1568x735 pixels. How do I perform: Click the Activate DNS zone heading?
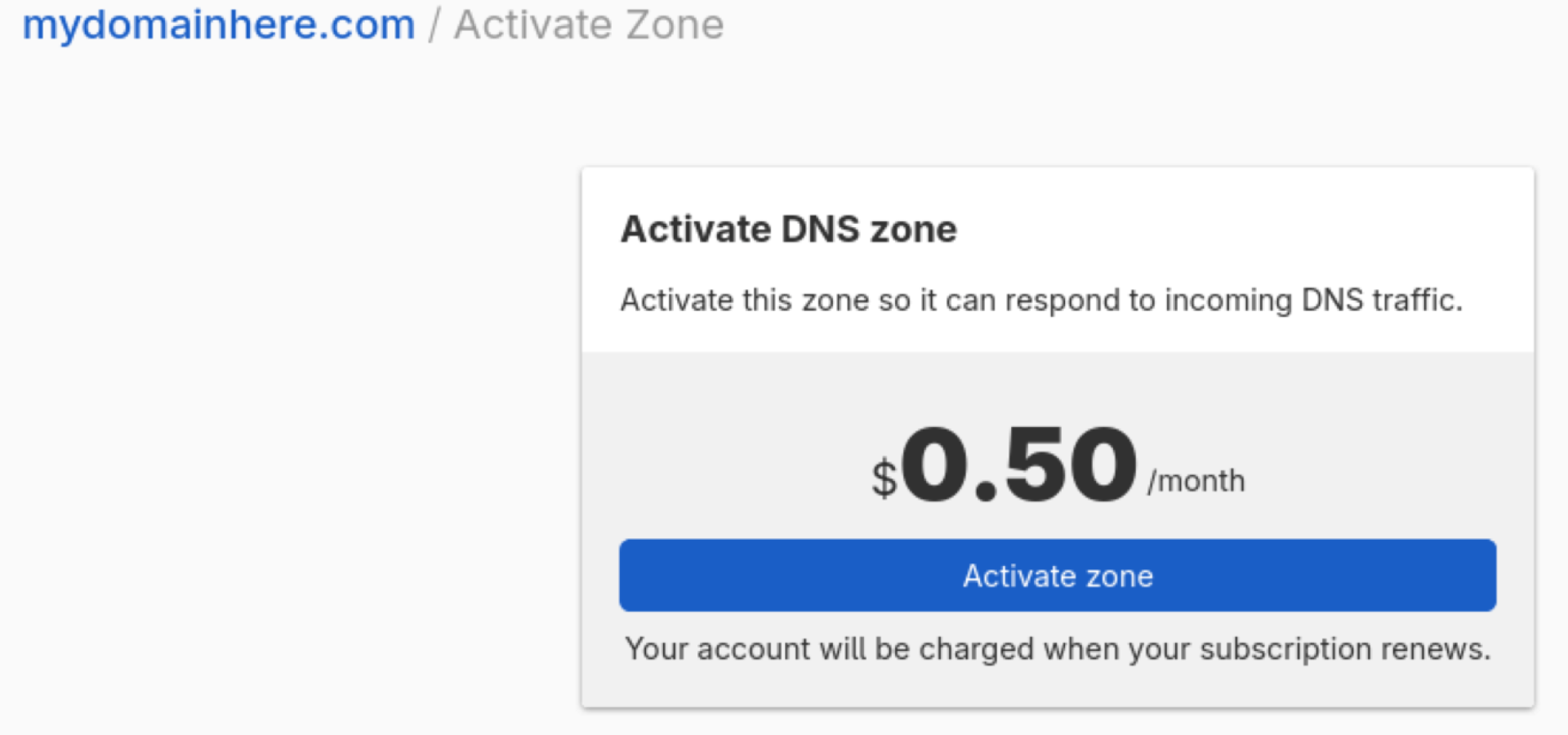click(x=789, y=229)
